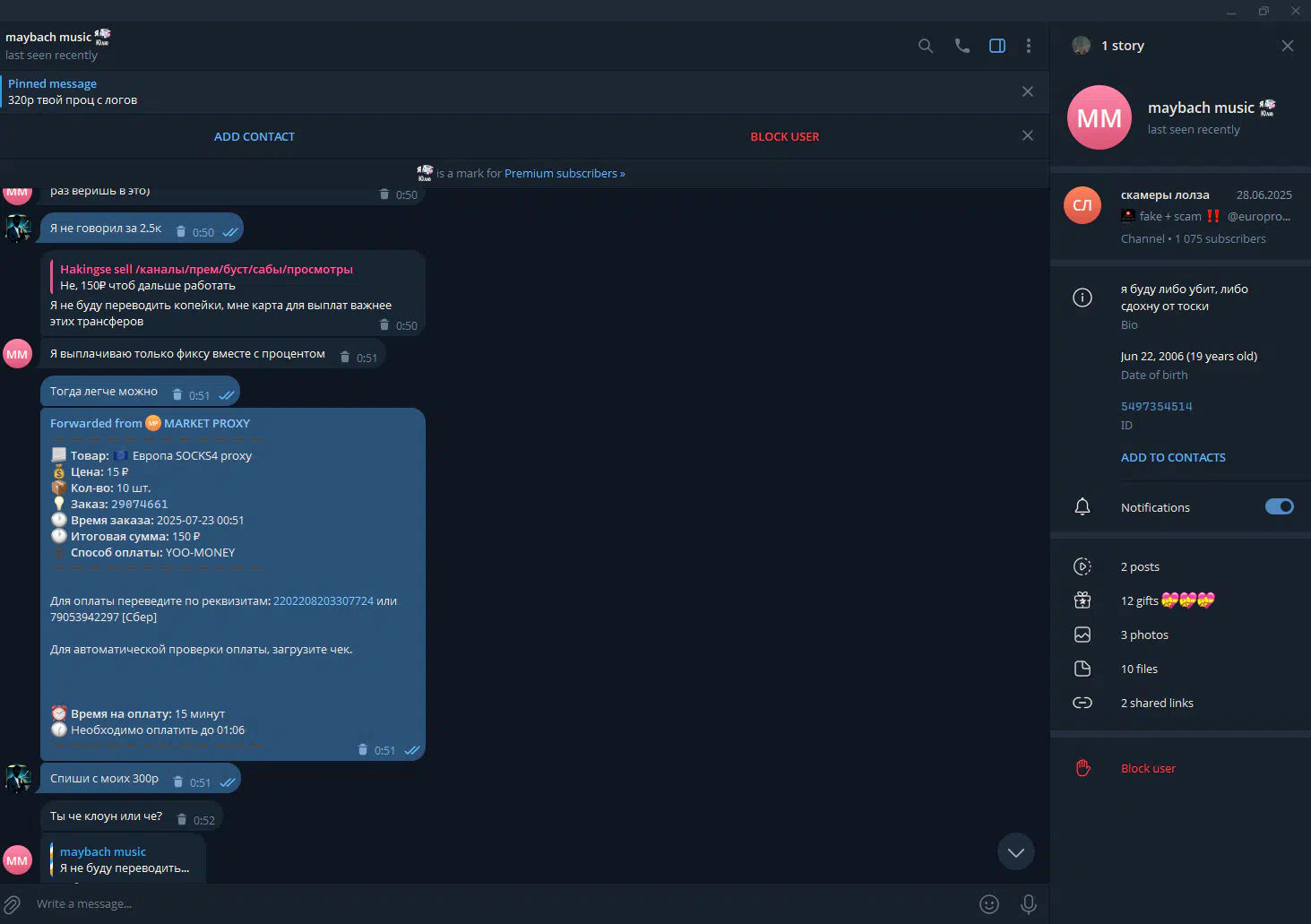
Task: Click chat title maybach music in header
Action: pos(48,38)
